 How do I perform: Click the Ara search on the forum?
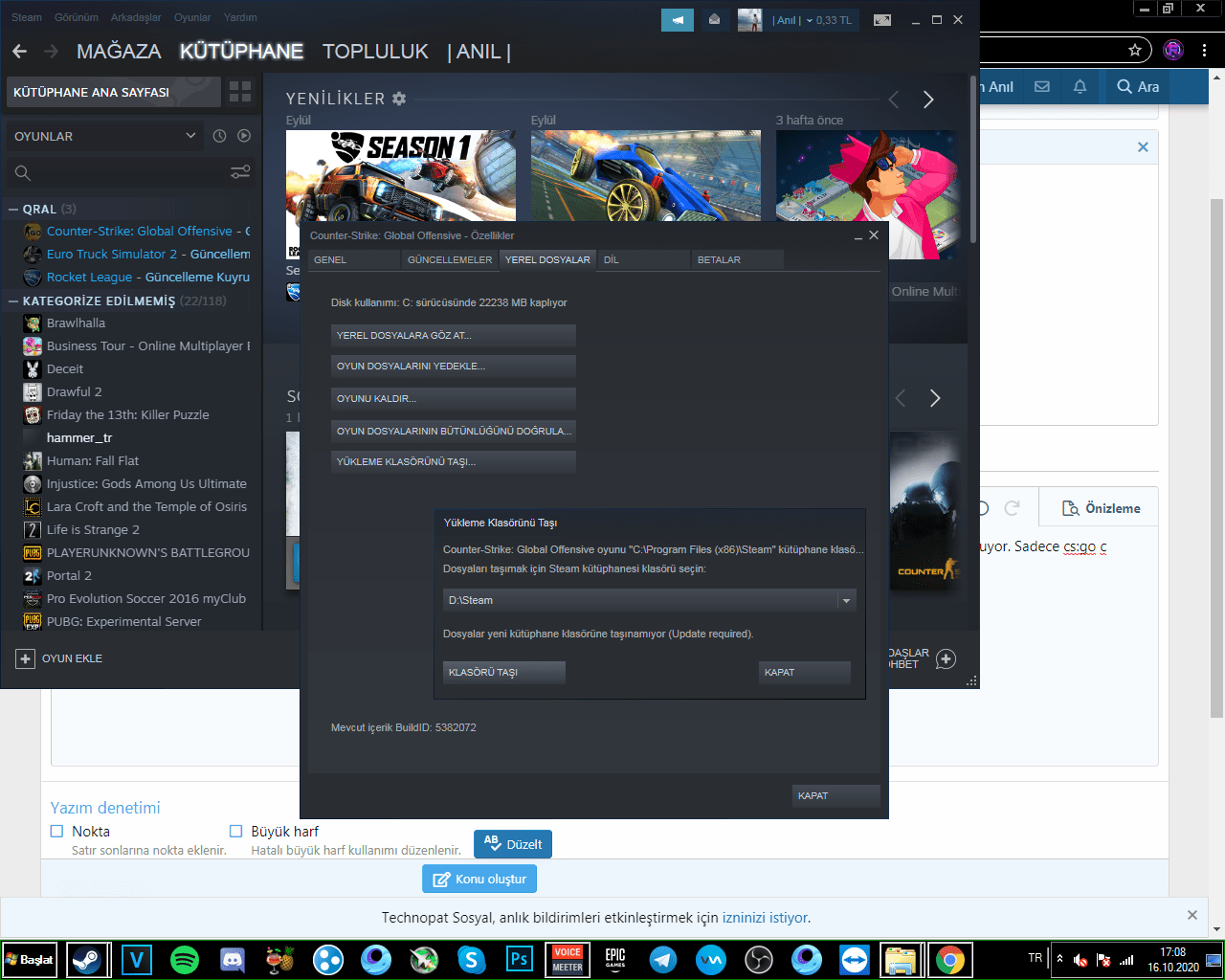1138,86
